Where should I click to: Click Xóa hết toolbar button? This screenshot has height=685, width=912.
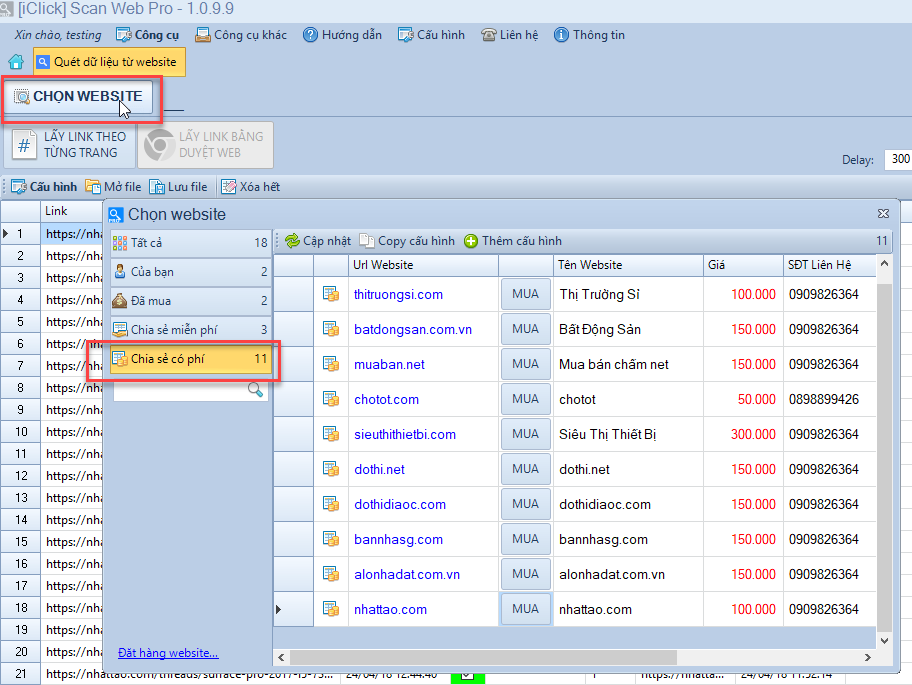(251, 187)
